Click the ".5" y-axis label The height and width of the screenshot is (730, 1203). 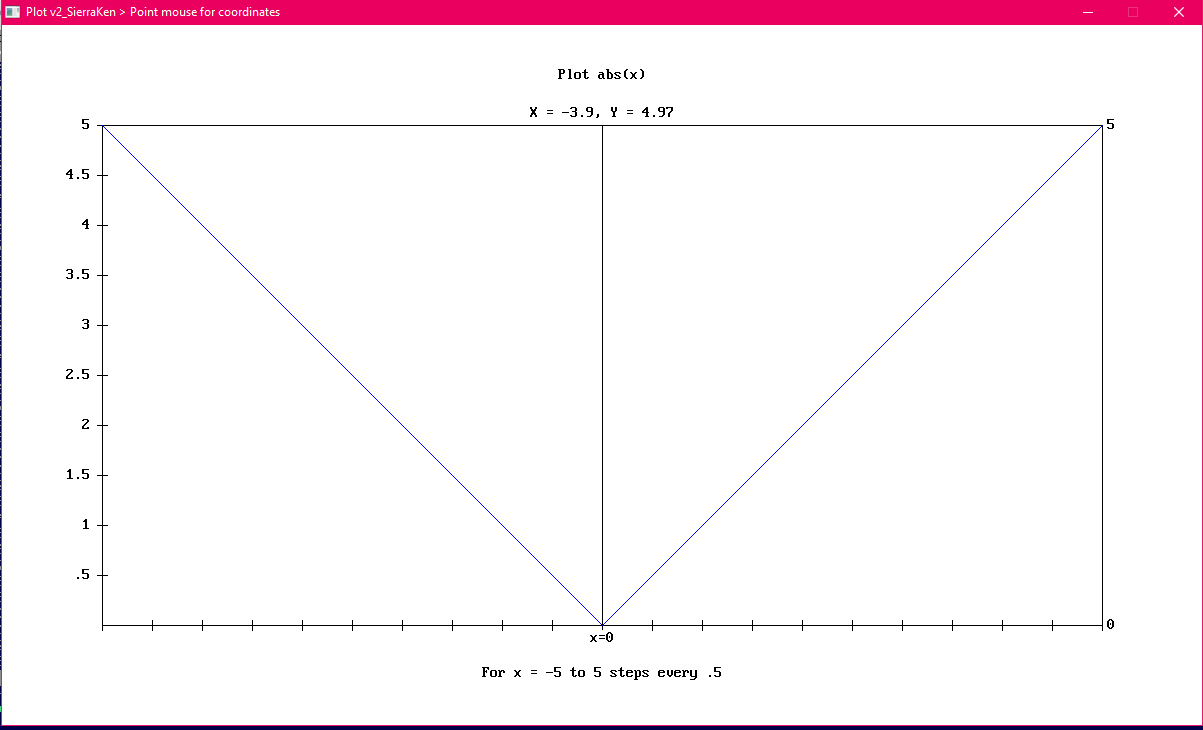pyautogui.click(x=82, y=575)
